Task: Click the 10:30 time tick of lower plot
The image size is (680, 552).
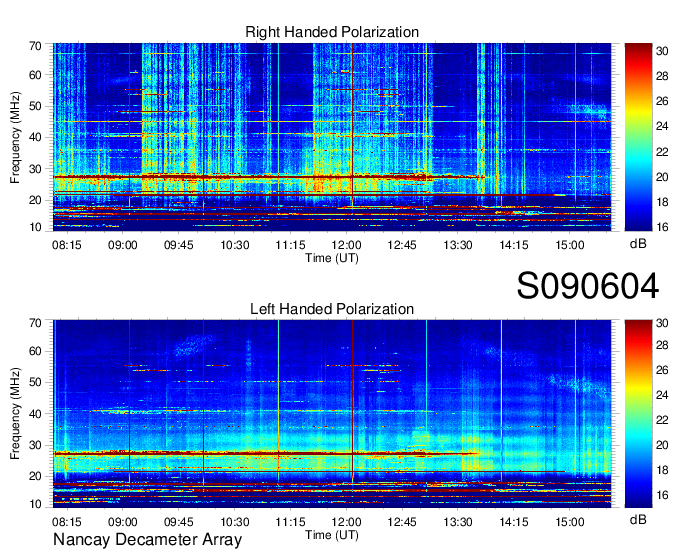Action: pos(235,522)
